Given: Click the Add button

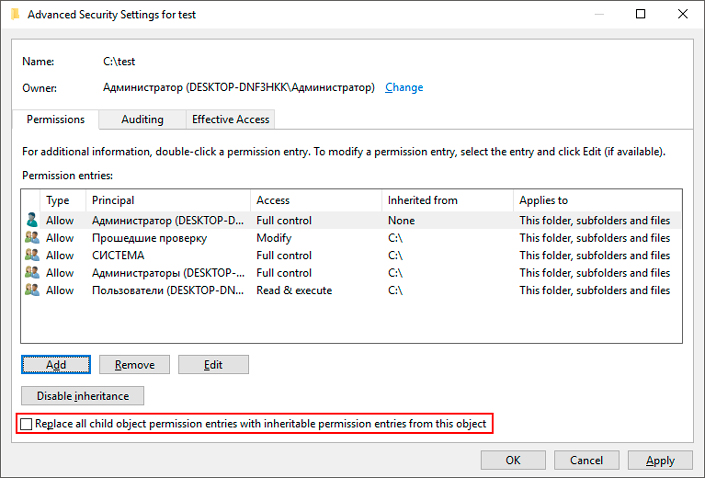Looking at the screenshot, I should [x=56, y=365].
